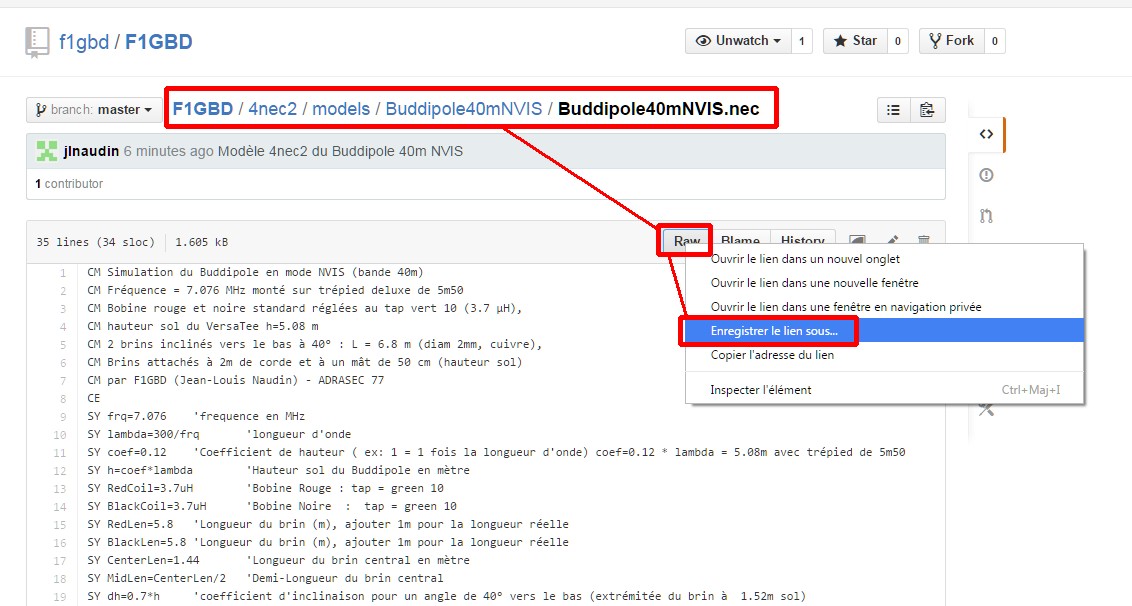1132x606 pixels.
Task: Open commit message Modèle 4nec2 du Buddipole
Action: click(340, 152)
